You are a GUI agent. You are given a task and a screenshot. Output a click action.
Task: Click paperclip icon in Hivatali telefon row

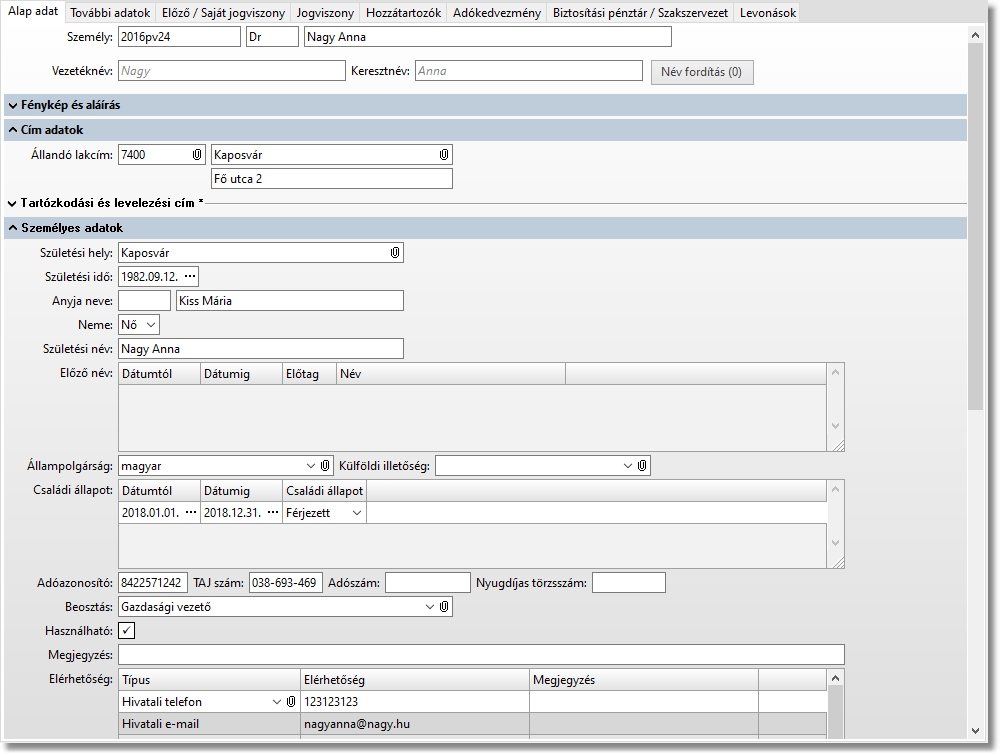pyautogui.click(x=291, y=701)
